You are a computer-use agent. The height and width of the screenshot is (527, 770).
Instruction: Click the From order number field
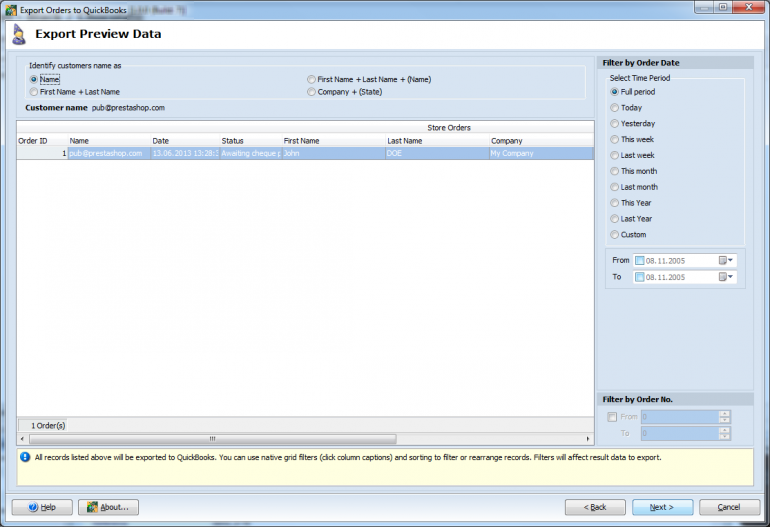click(x=680, y=417)
